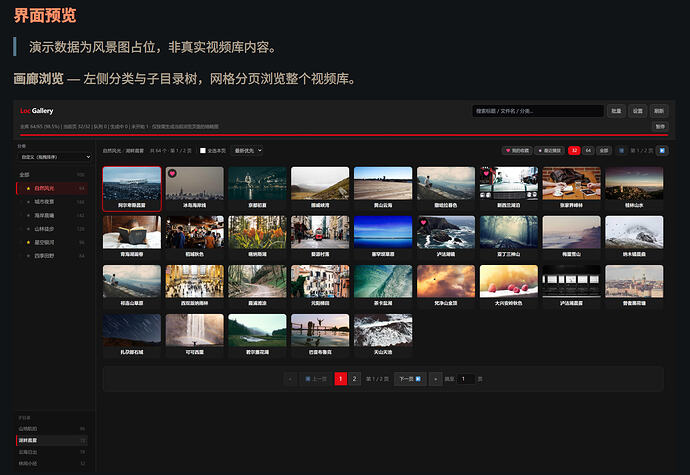Open the red tram street thumbnail
Viewport: 690px width, 475px height.
coord(320,237)
